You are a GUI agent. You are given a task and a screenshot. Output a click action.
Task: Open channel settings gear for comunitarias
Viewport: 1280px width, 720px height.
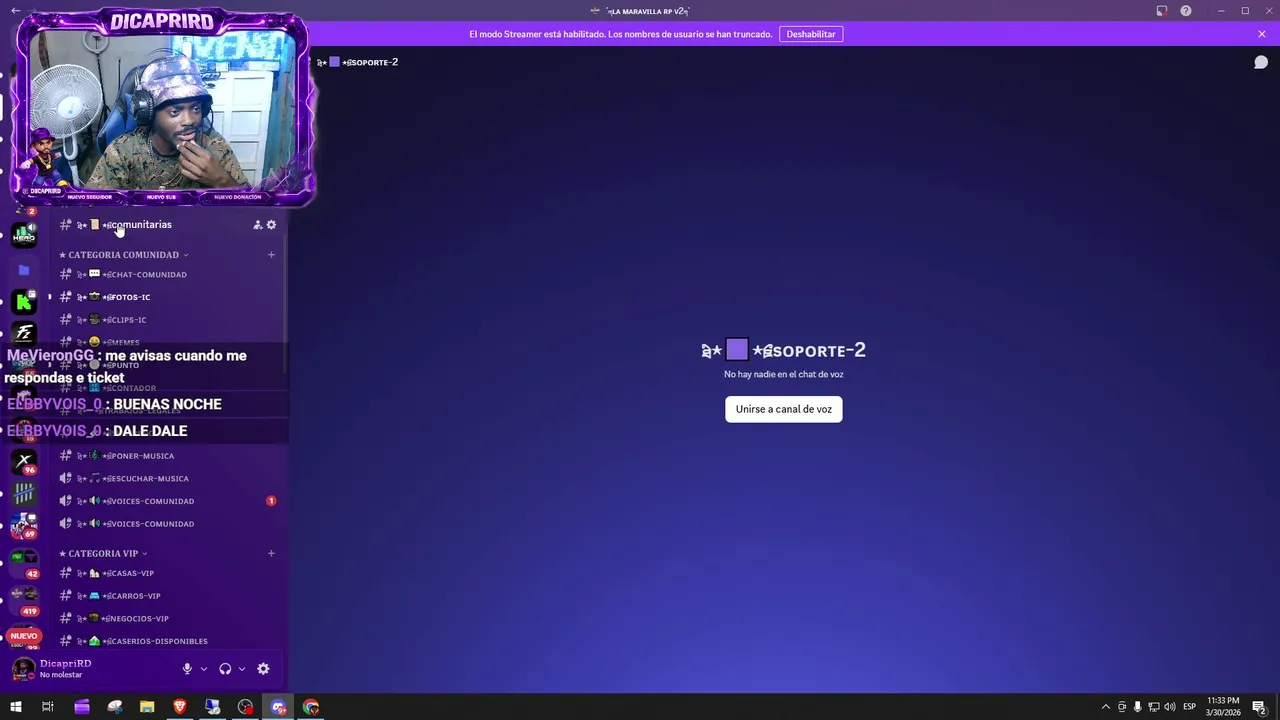click(x=271, y=225)
